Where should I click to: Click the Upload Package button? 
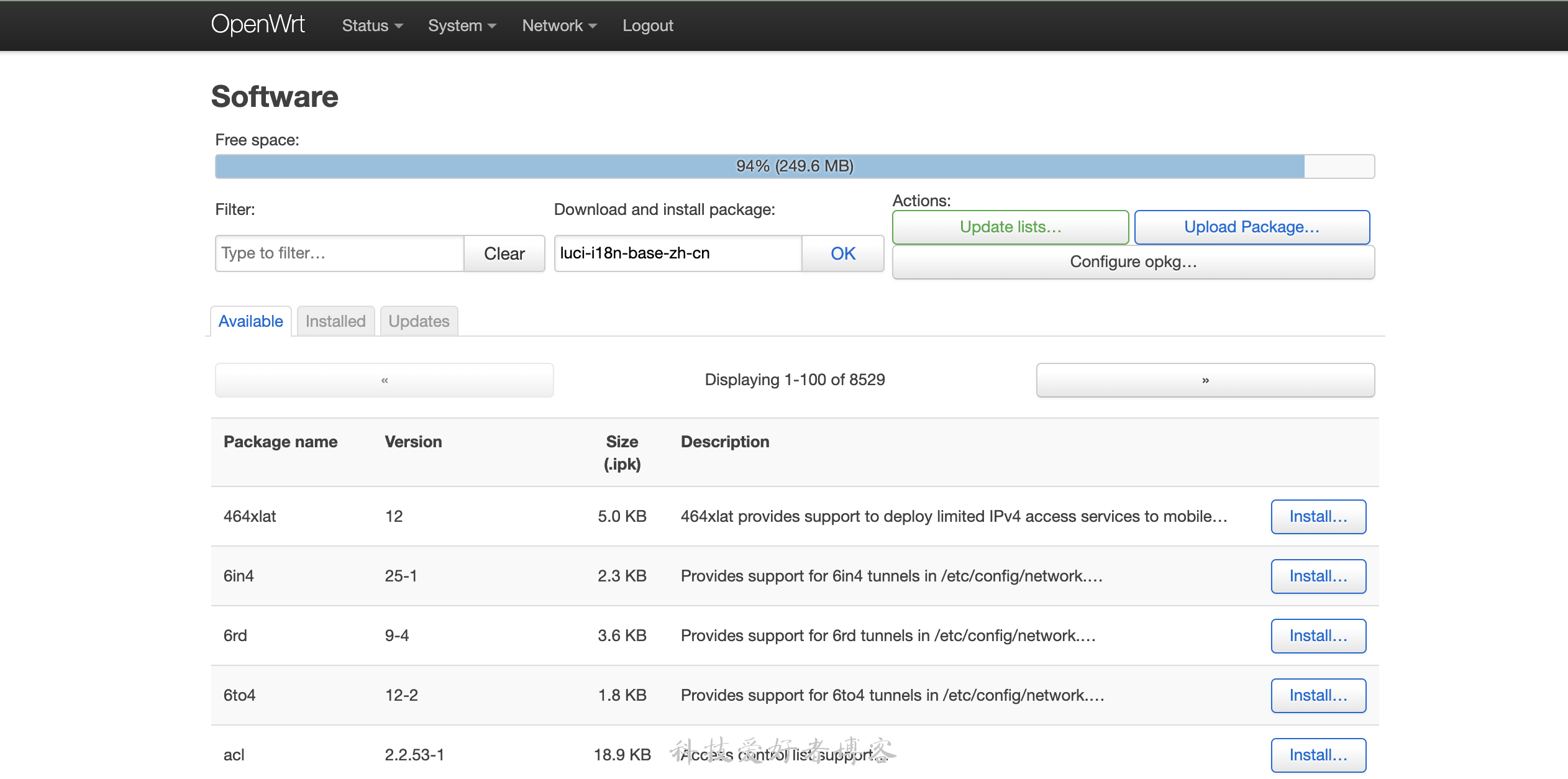[1252, 227]
